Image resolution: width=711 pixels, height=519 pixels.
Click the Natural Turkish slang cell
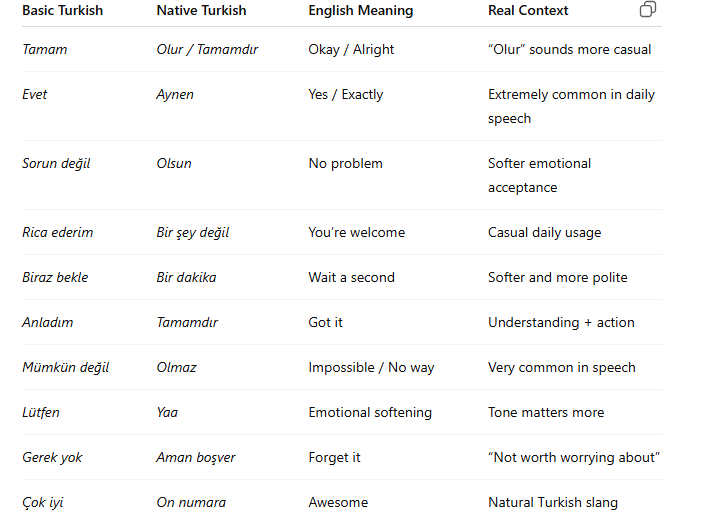(x=553, y=503)
